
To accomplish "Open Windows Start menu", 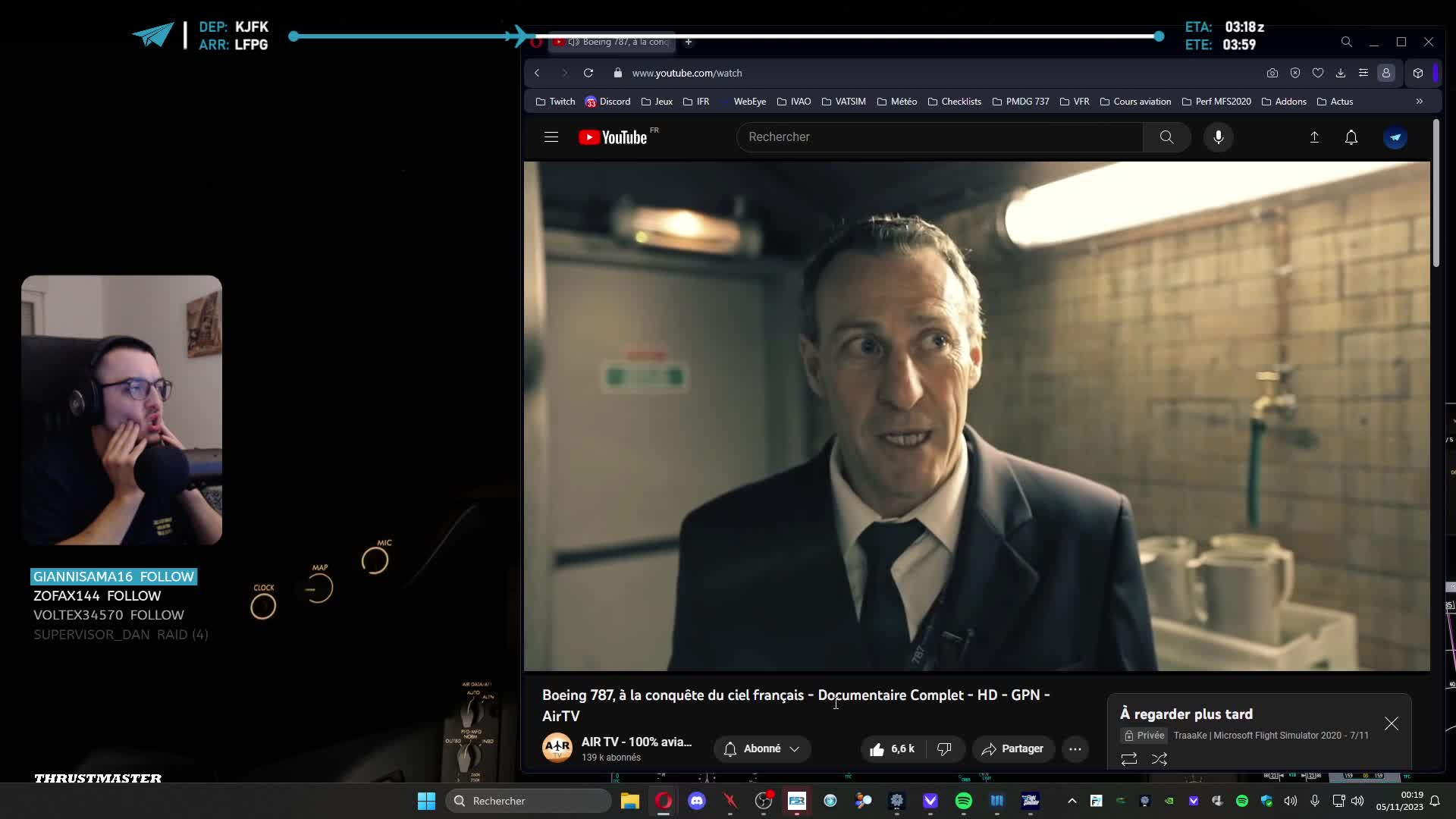I will (x=426, y=801).
